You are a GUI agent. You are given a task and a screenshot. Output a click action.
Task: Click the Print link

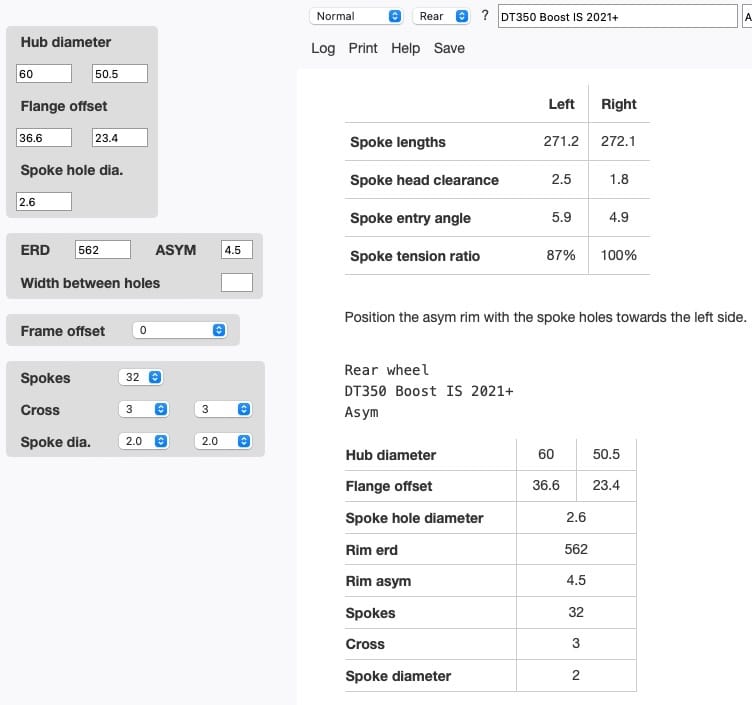pyautogui.click(x=363, y=48)
